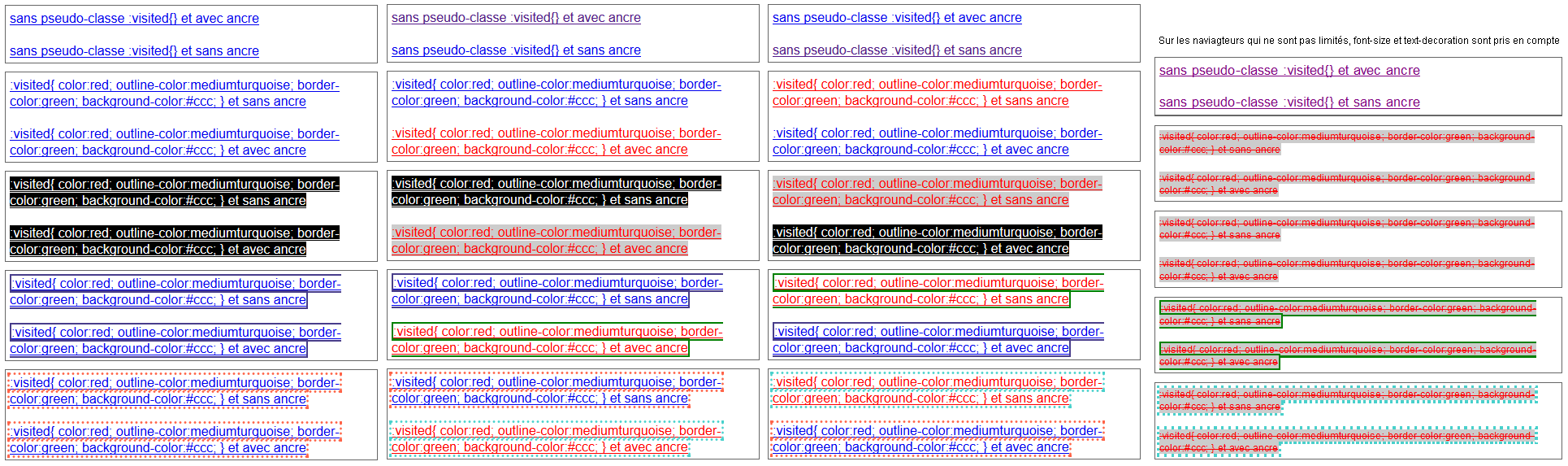Open small turquoise-dashed struck-through 'et avec ancre' link, fourth column

coord(1347,442)
